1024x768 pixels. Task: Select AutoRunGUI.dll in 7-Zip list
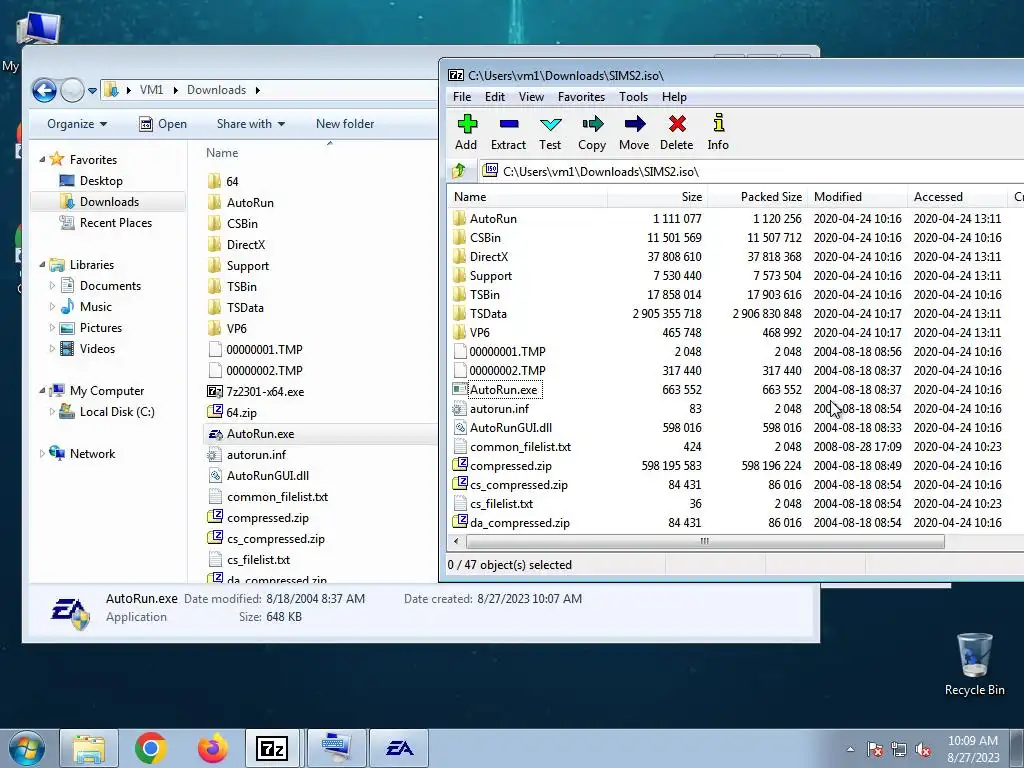click(510, 428)
